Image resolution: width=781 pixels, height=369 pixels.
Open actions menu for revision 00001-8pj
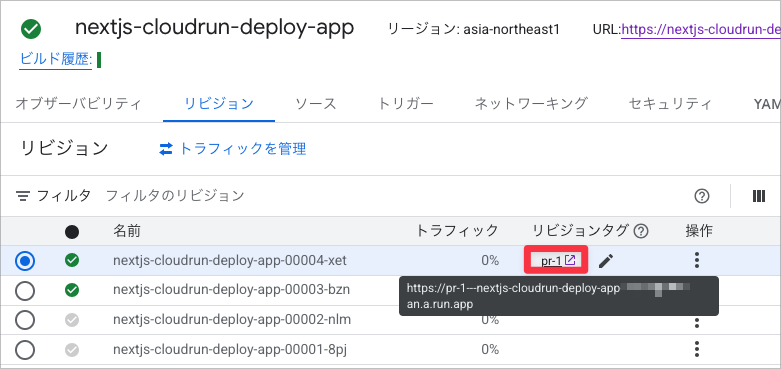tap(697, 350)
